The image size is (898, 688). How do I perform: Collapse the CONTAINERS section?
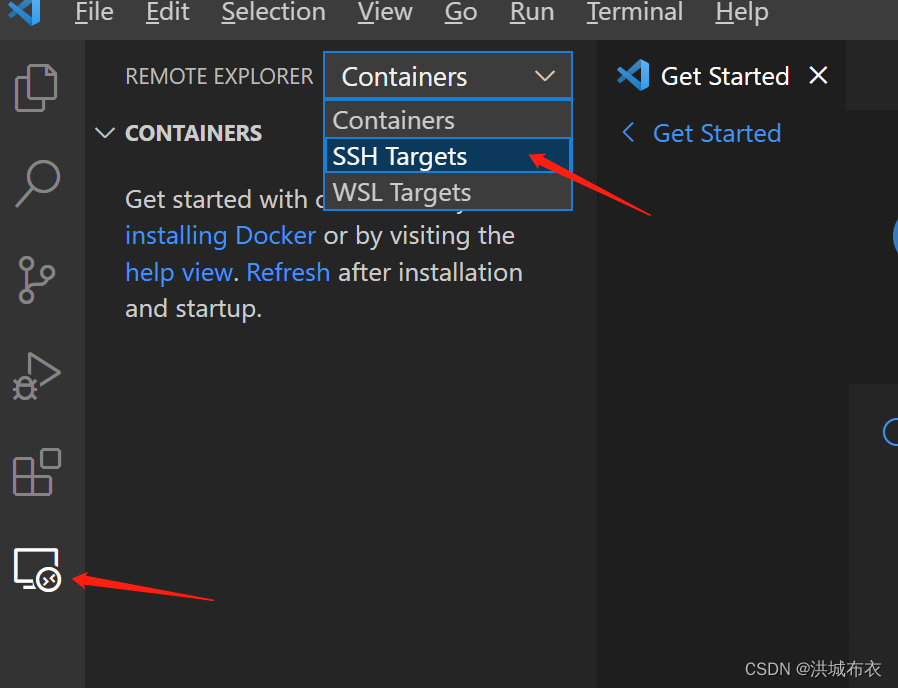pyautogui.click(x=105, y=133)
